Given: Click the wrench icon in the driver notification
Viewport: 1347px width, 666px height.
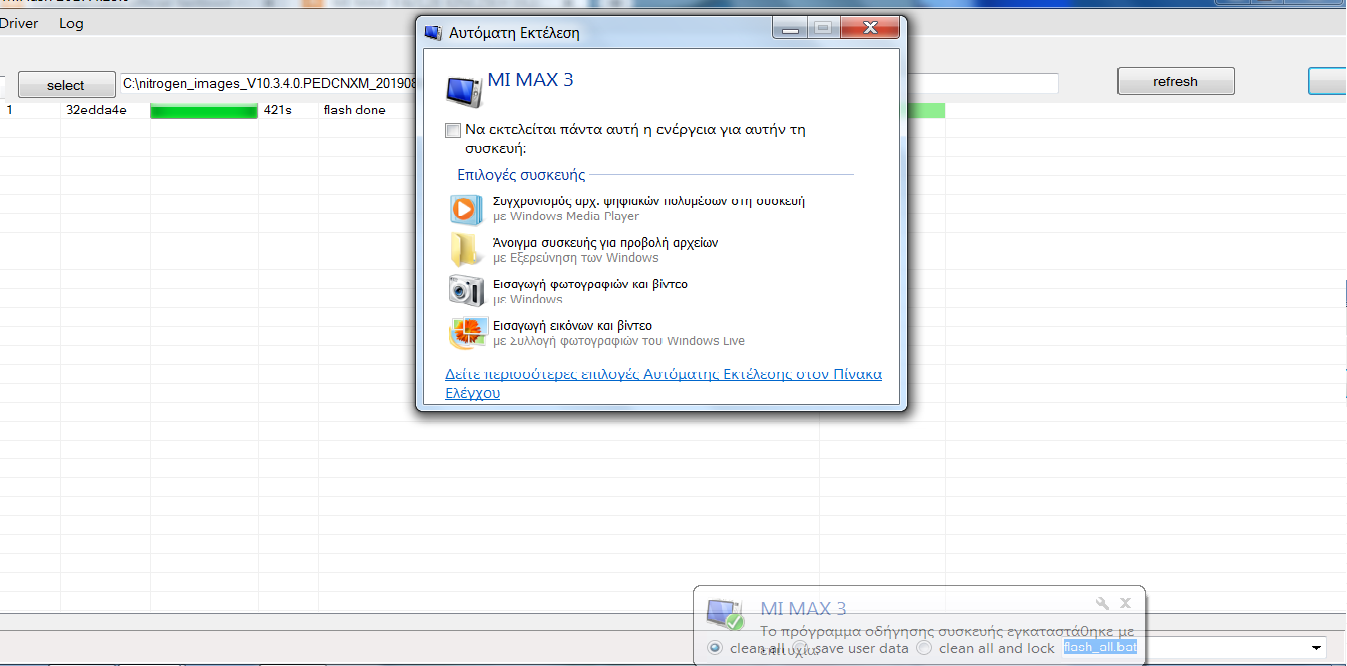Looking at the screenshot, I should tap(1102, 603).
